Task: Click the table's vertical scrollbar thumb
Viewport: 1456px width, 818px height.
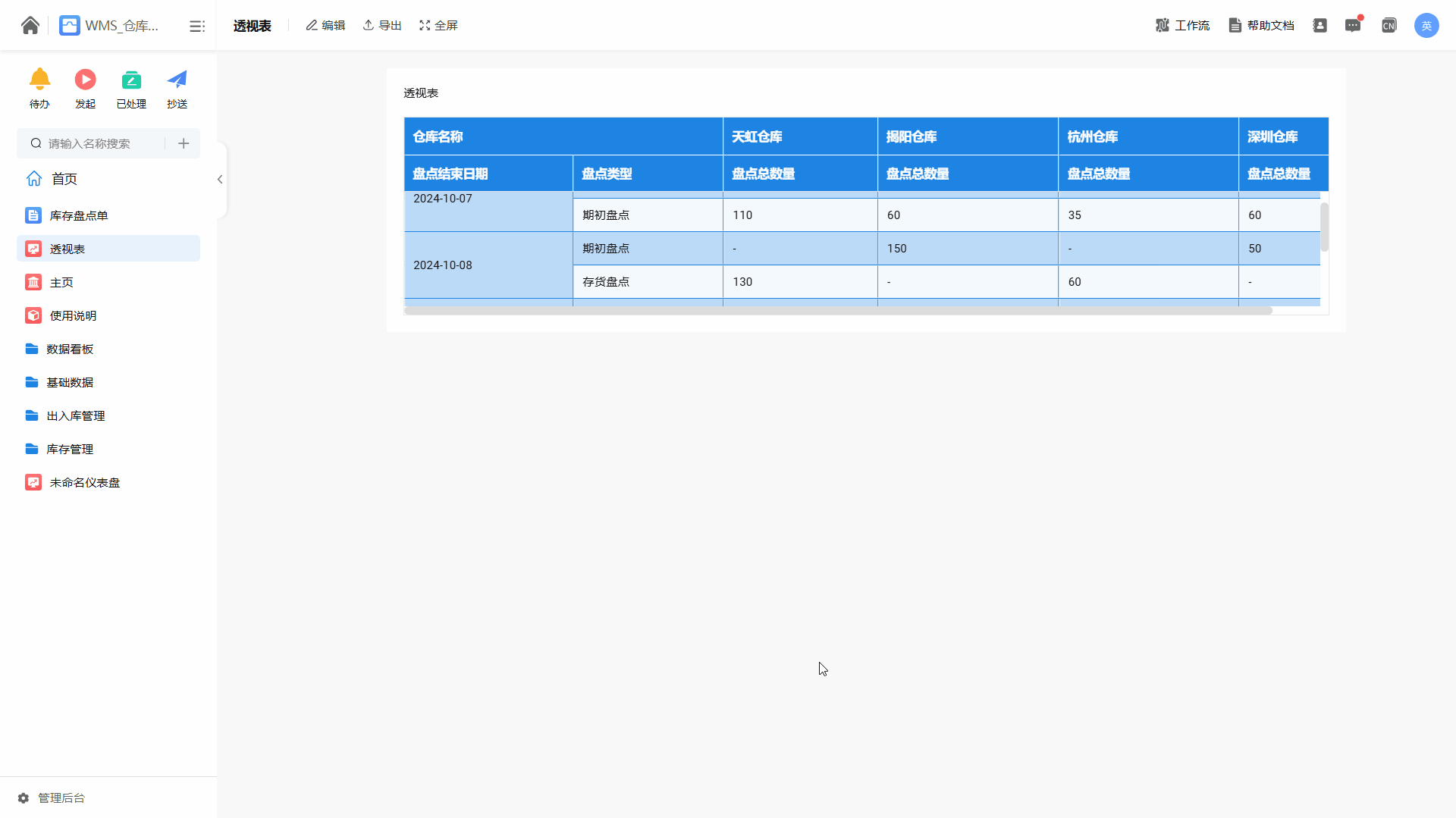Action: coord(1324,227)
